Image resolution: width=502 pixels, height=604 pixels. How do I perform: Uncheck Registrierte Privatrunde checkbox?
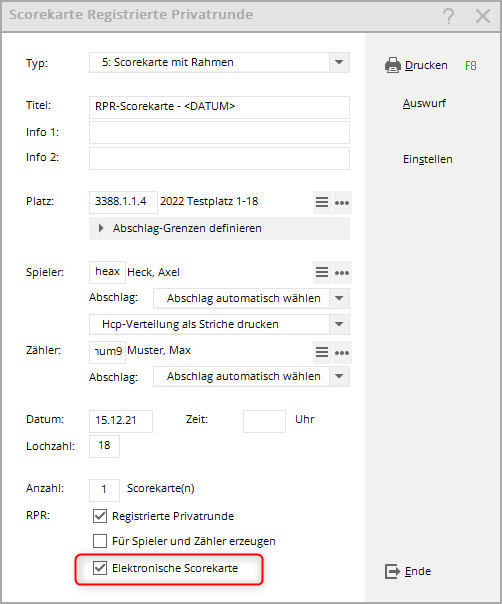click(x=100, y=516)
